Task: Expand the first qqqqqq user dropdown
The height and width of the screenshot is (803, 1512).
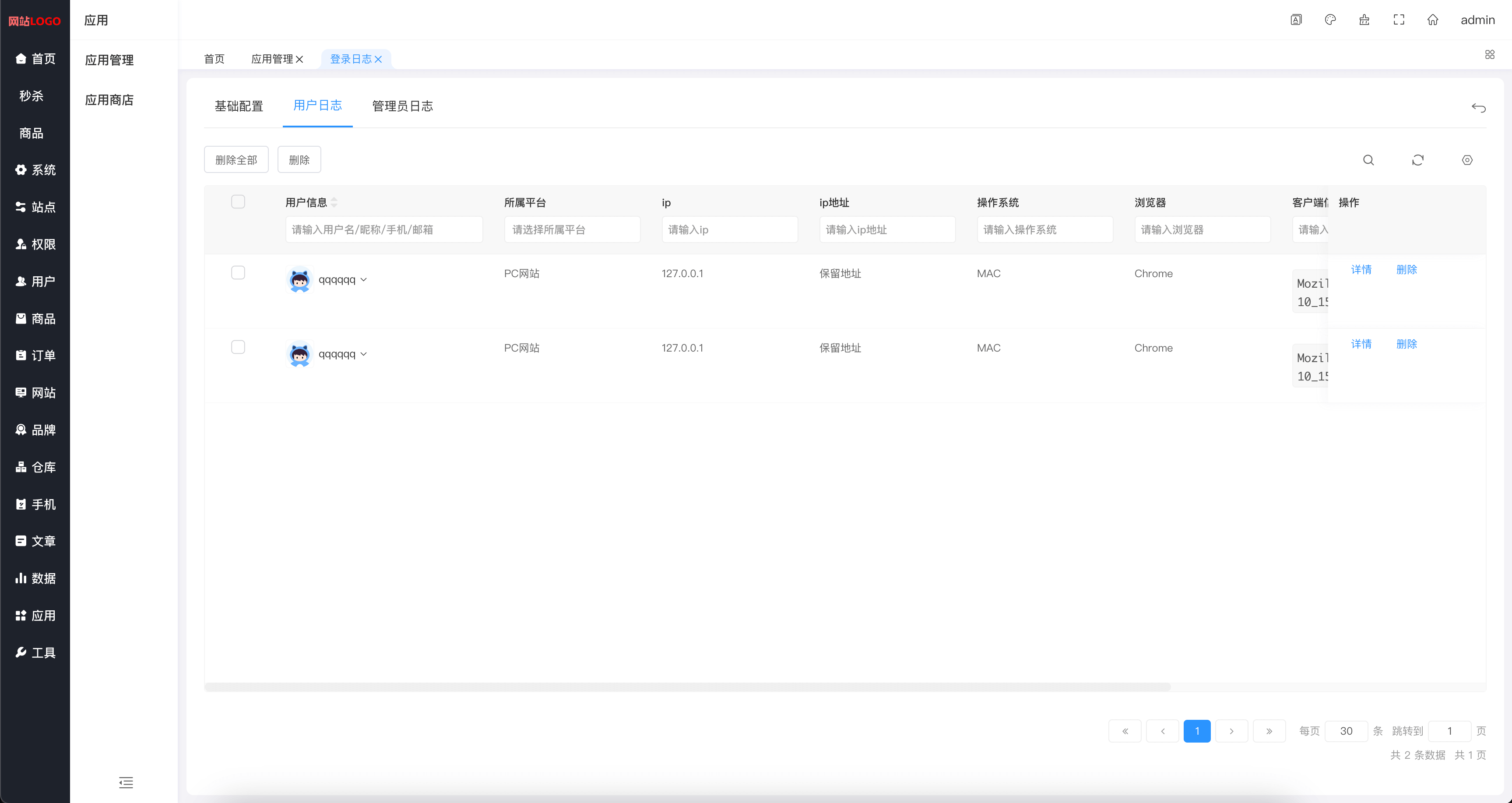Action: coord(363,280)
